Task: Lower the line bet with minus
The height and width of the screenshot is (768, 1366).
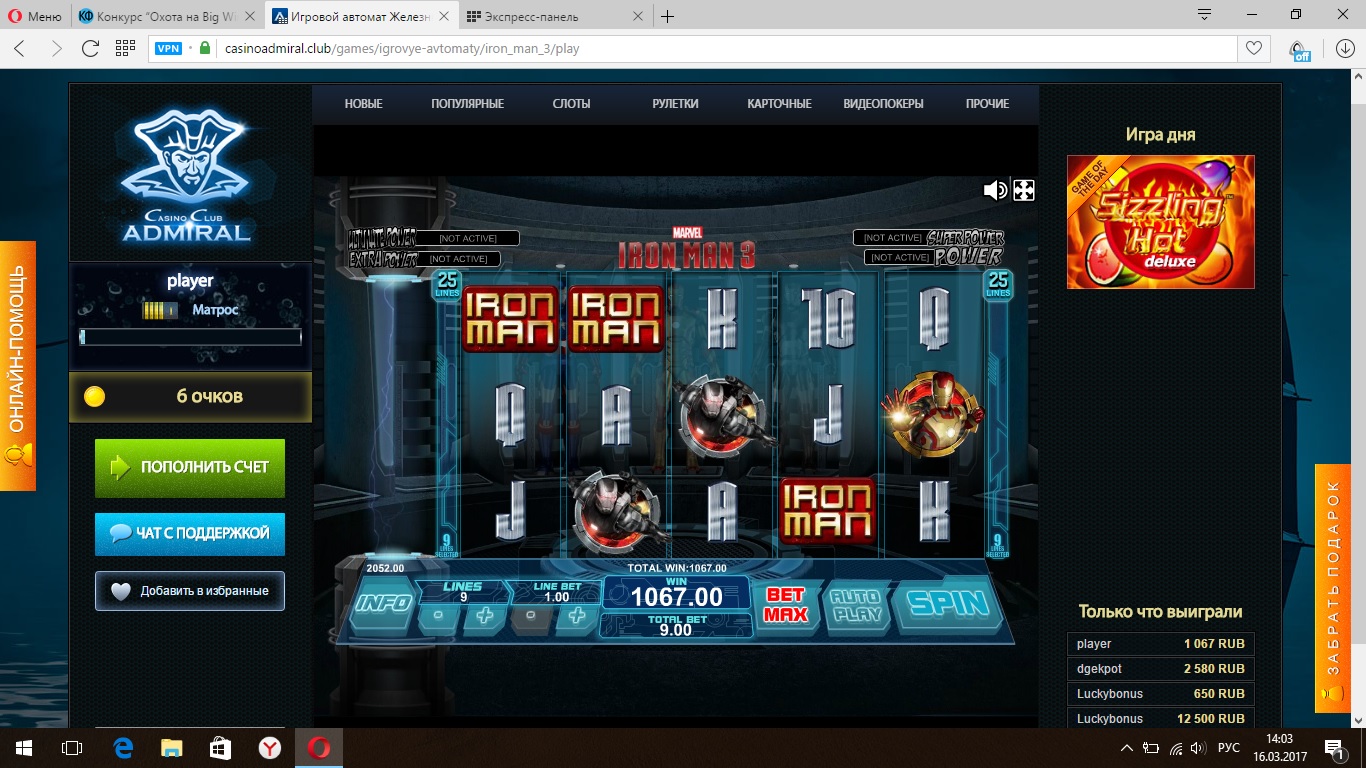Action: click(x=531, y=616)
